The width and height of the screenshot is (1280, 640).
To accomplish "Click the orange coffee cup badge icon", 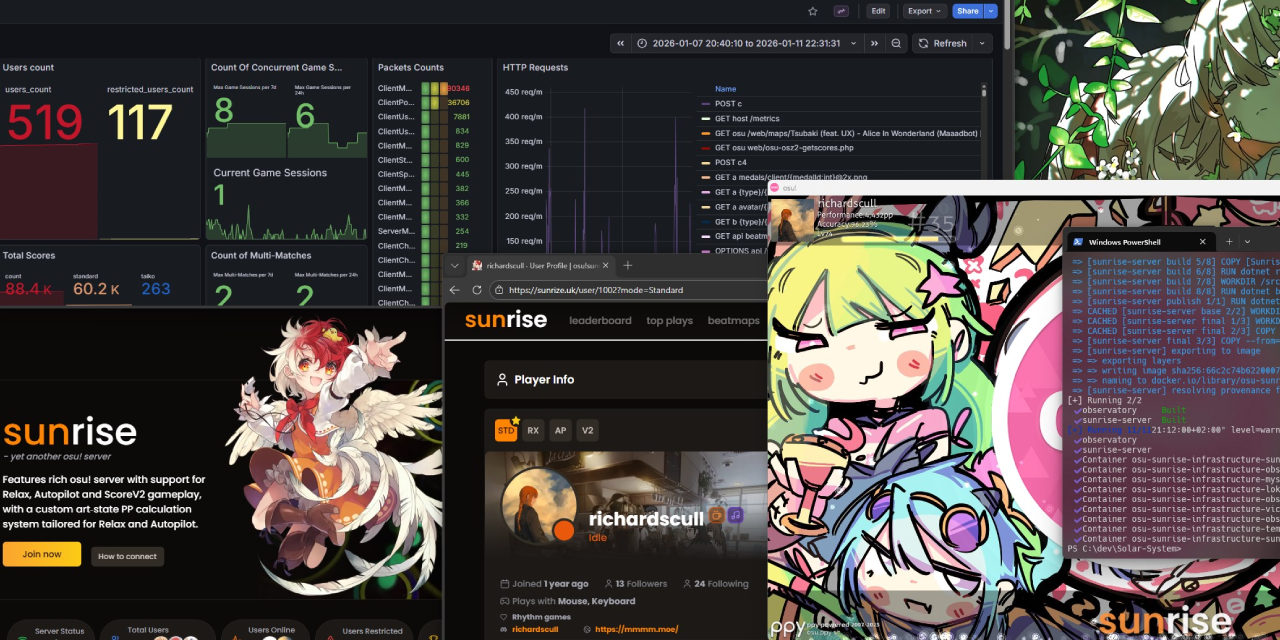I will click(715, 515).
